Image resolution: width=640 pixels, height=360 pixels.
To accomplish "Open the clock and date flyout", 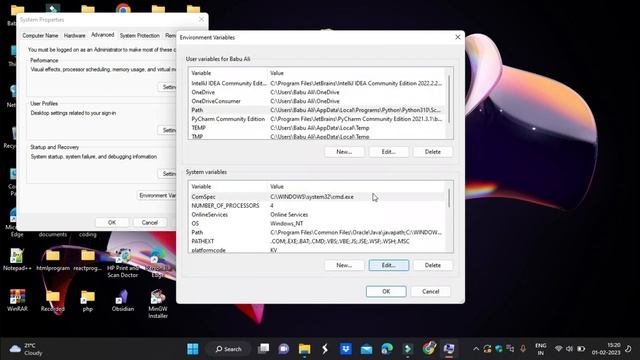I will [x=606, y=349].
